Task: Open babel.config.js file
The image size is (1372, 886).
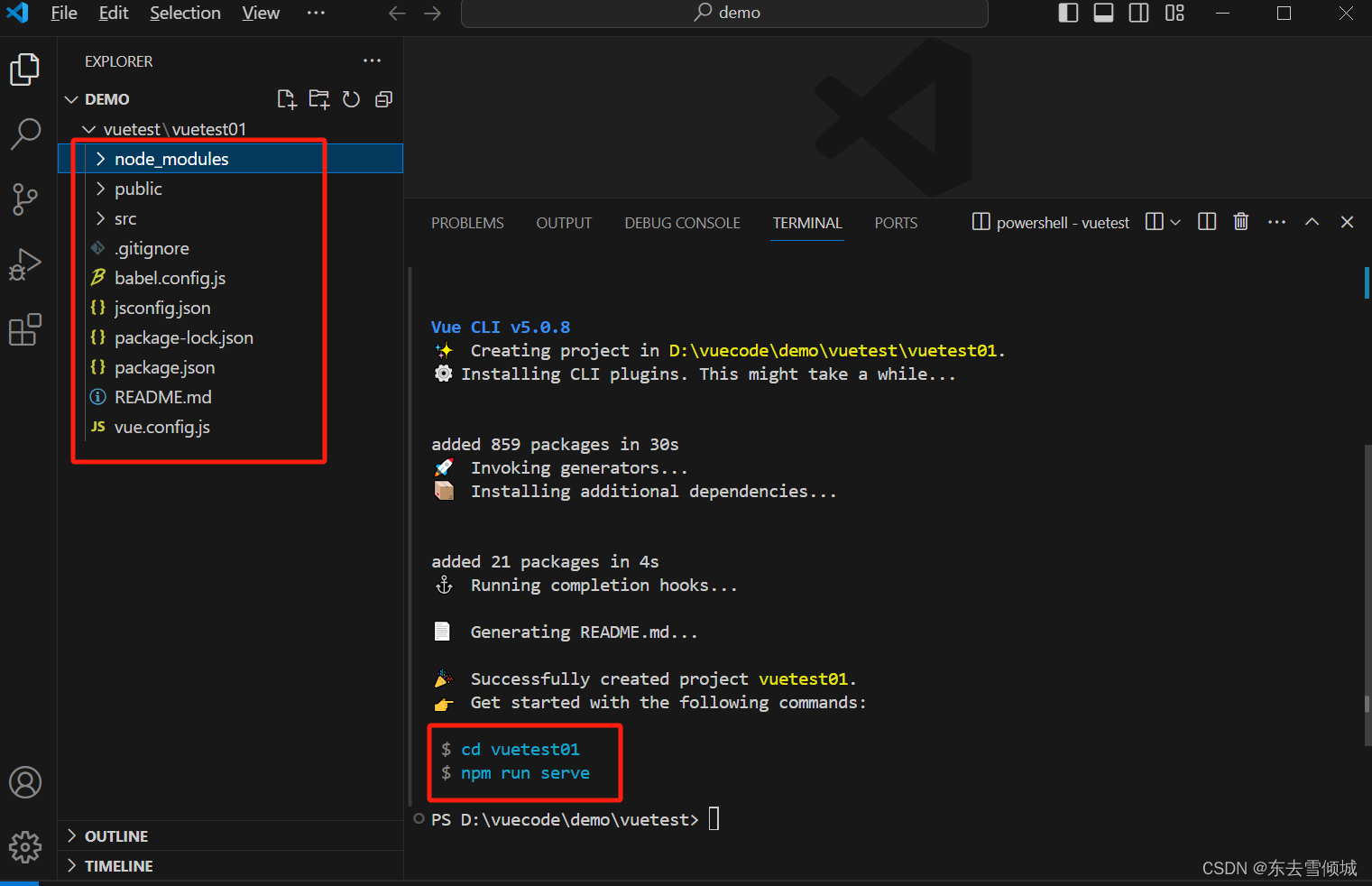Action: coord(231,278)
